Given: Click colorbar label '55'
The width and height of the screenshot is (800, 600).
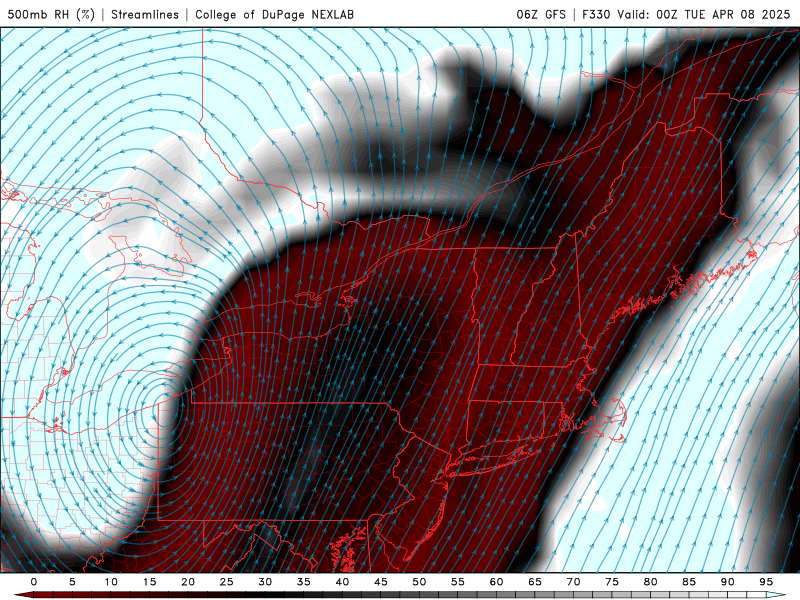Looking at the screenshot, I should tap(458, 582).
